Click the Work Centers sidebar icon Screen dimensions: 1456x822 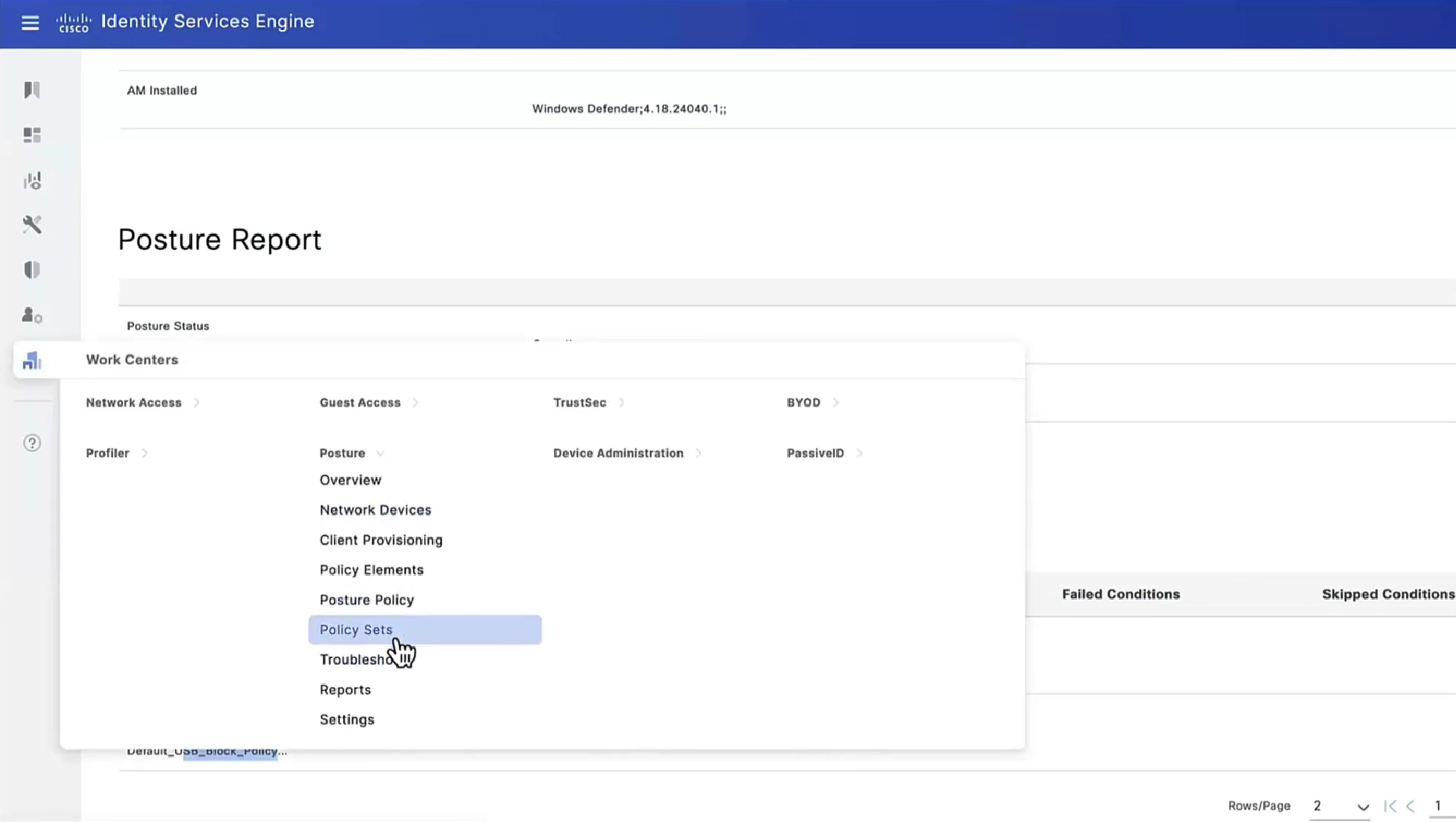[x=32, y=360]
